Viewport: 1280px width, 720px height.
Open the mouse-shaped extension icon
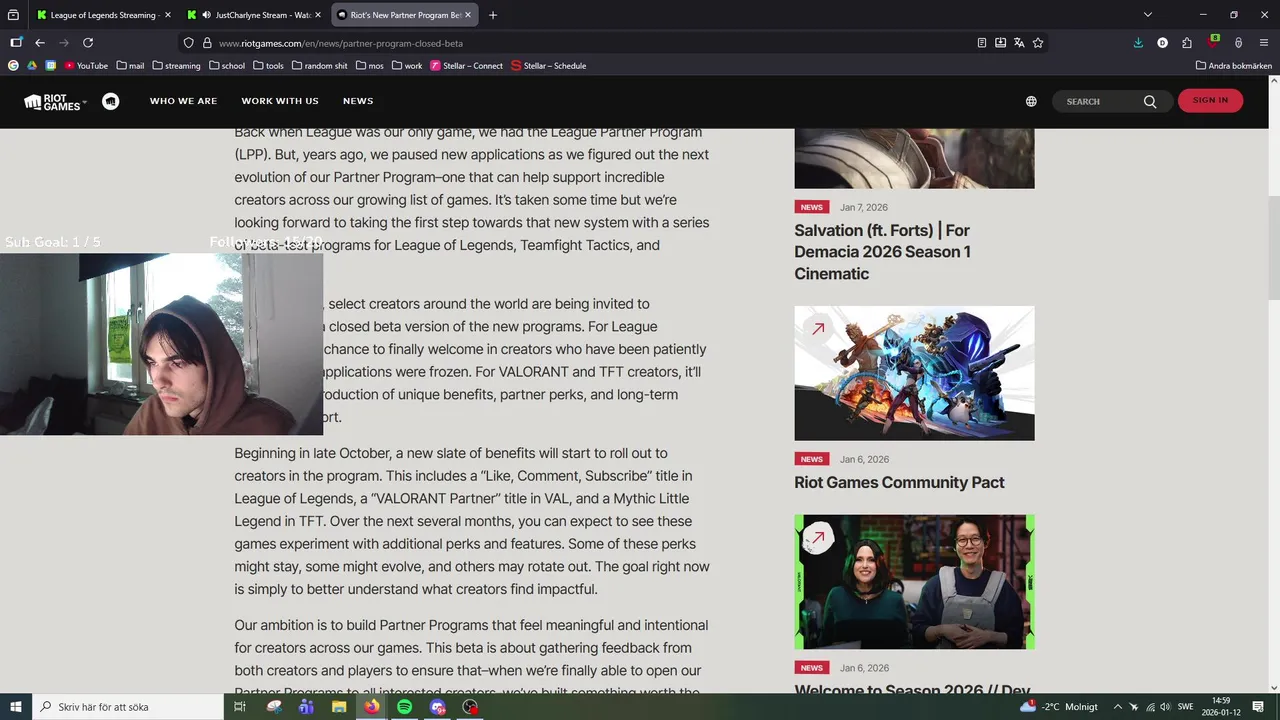[x=1238, y=43]
